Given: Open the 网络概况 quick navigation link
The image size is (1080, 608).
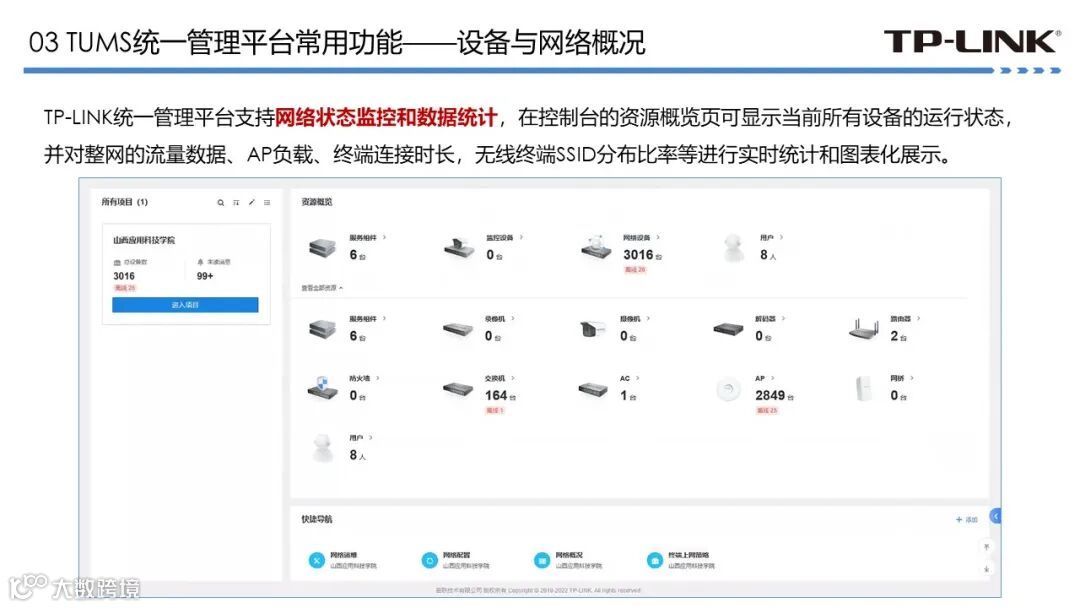Looking at the screenshot, I should click(x=569, y=555).
